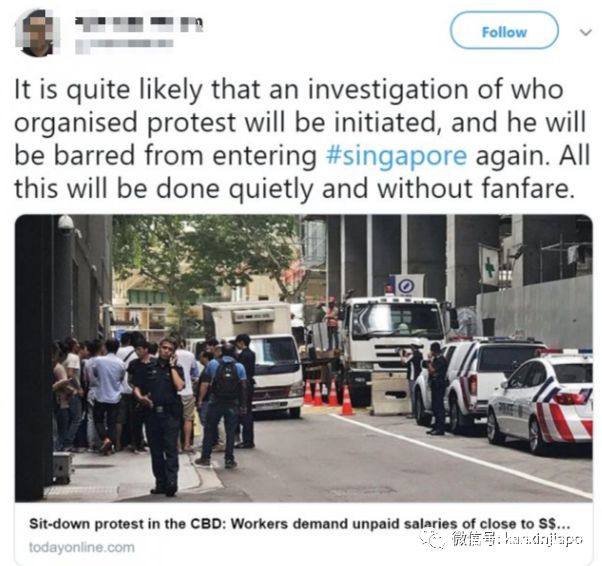Visit the todayonline.com source link
602x566 pixels.
point(82,547)
